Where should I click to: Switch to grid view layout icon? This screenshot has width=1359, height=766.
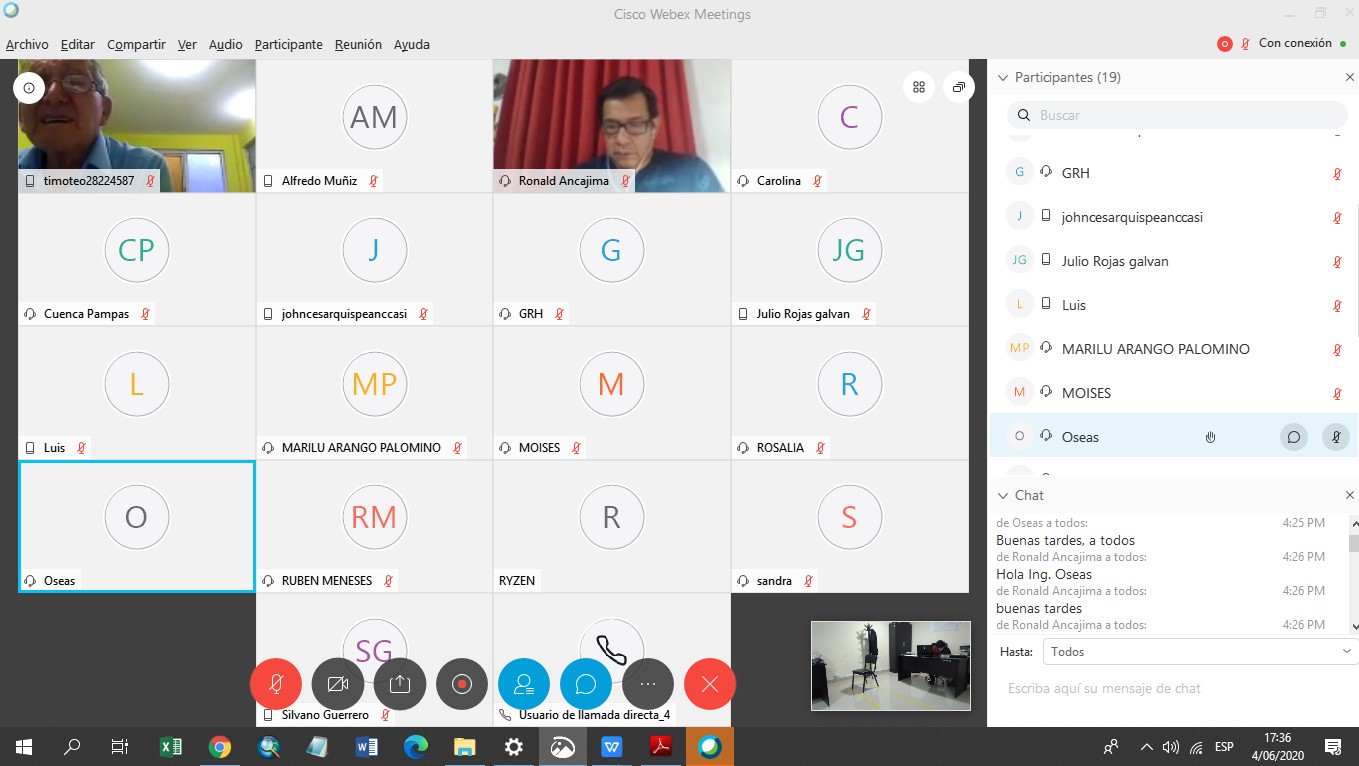point(918,87)
